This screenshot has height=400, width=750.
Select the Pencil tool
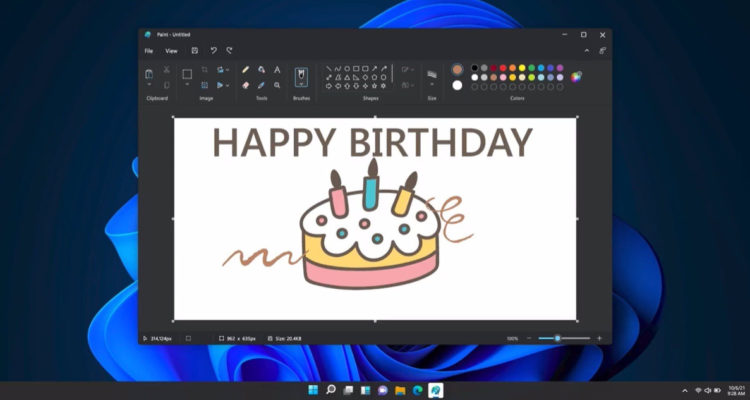(x=245, y=70)
